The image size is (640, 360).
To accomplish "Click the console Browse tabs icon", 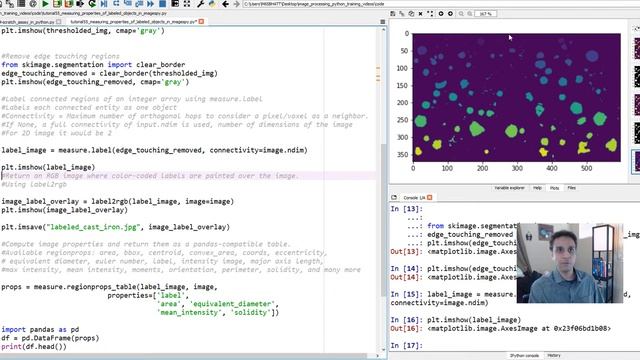I will tap(394, 198).
